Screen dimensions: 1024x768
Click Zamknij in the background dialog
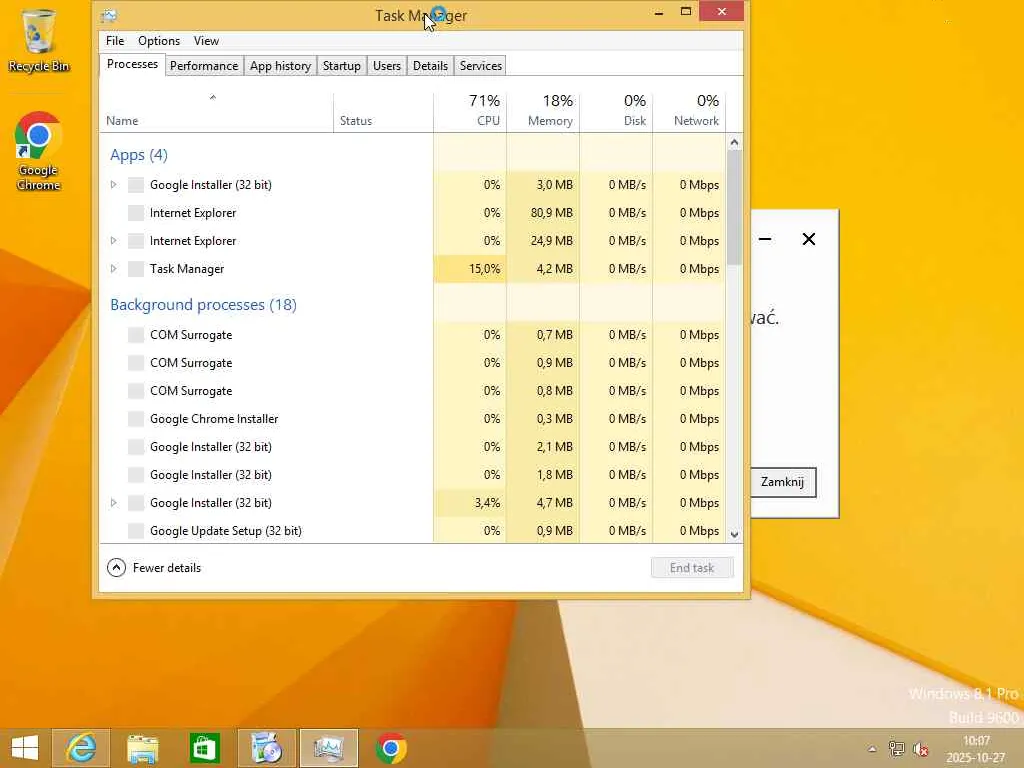(782, 482)
